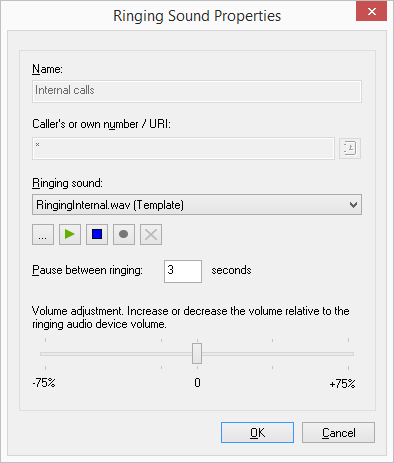Browse for a sound file with ellipsis button
Image resolution: width=394 pixels, height=463 pixels.
pos(43,235)
